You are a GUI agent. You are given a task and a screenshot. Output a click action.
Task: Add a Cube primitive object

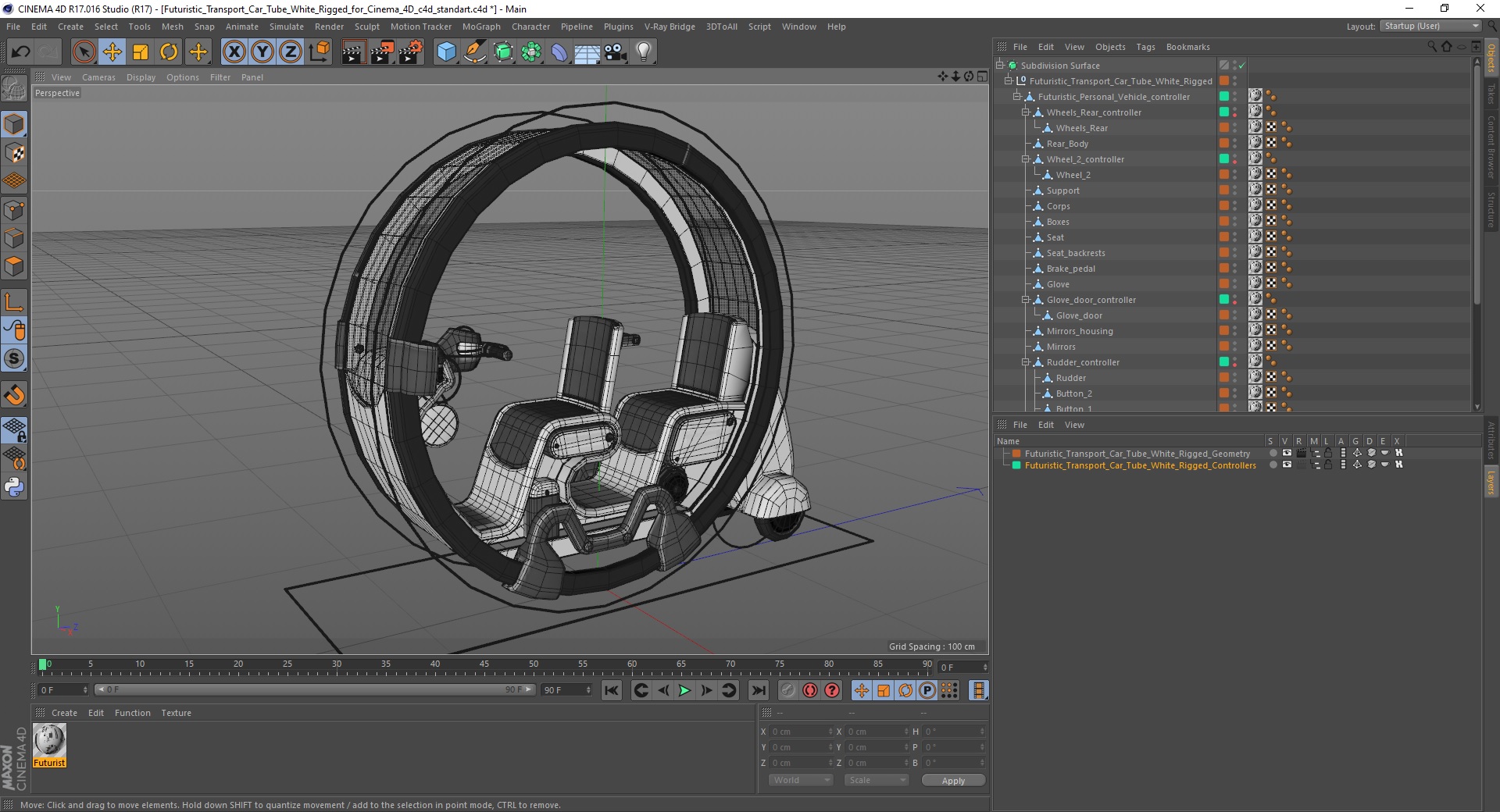click(x=446, y=52)
